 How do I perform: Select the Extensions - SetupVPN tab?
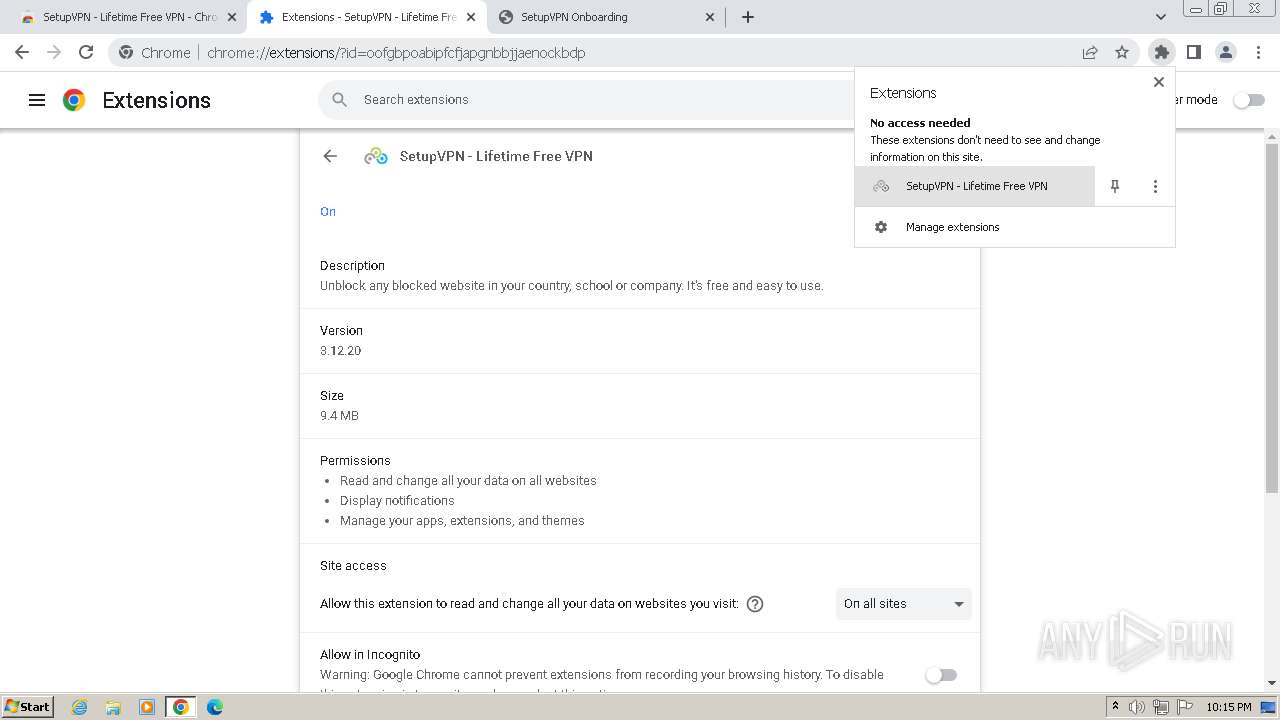click(x=366, y=17)
